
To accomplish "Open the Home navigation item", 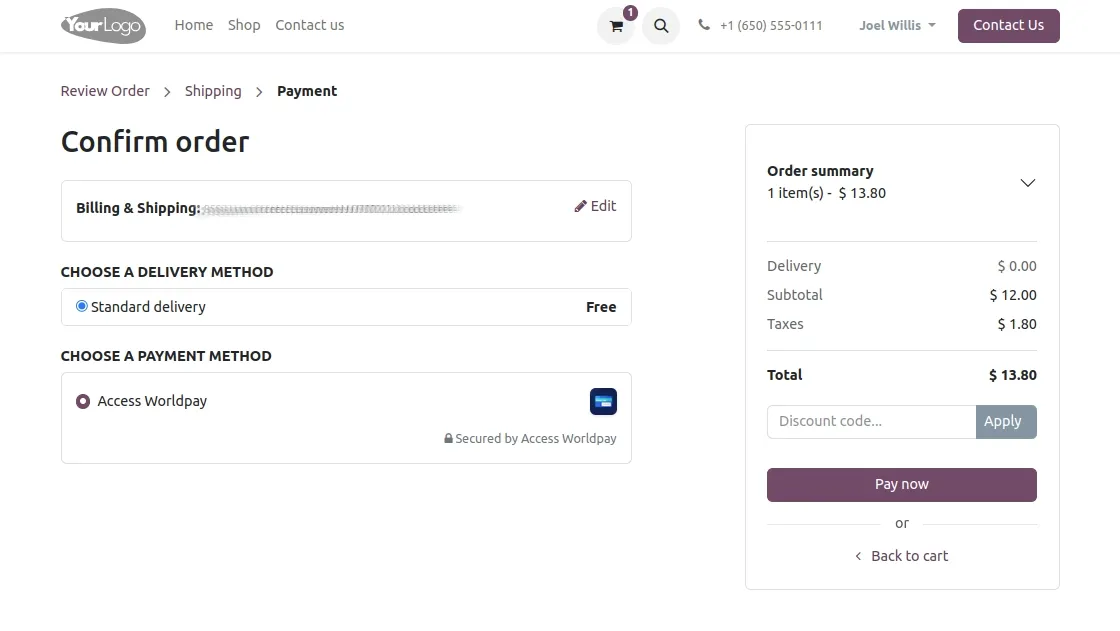I will click(x=193, y=25).
